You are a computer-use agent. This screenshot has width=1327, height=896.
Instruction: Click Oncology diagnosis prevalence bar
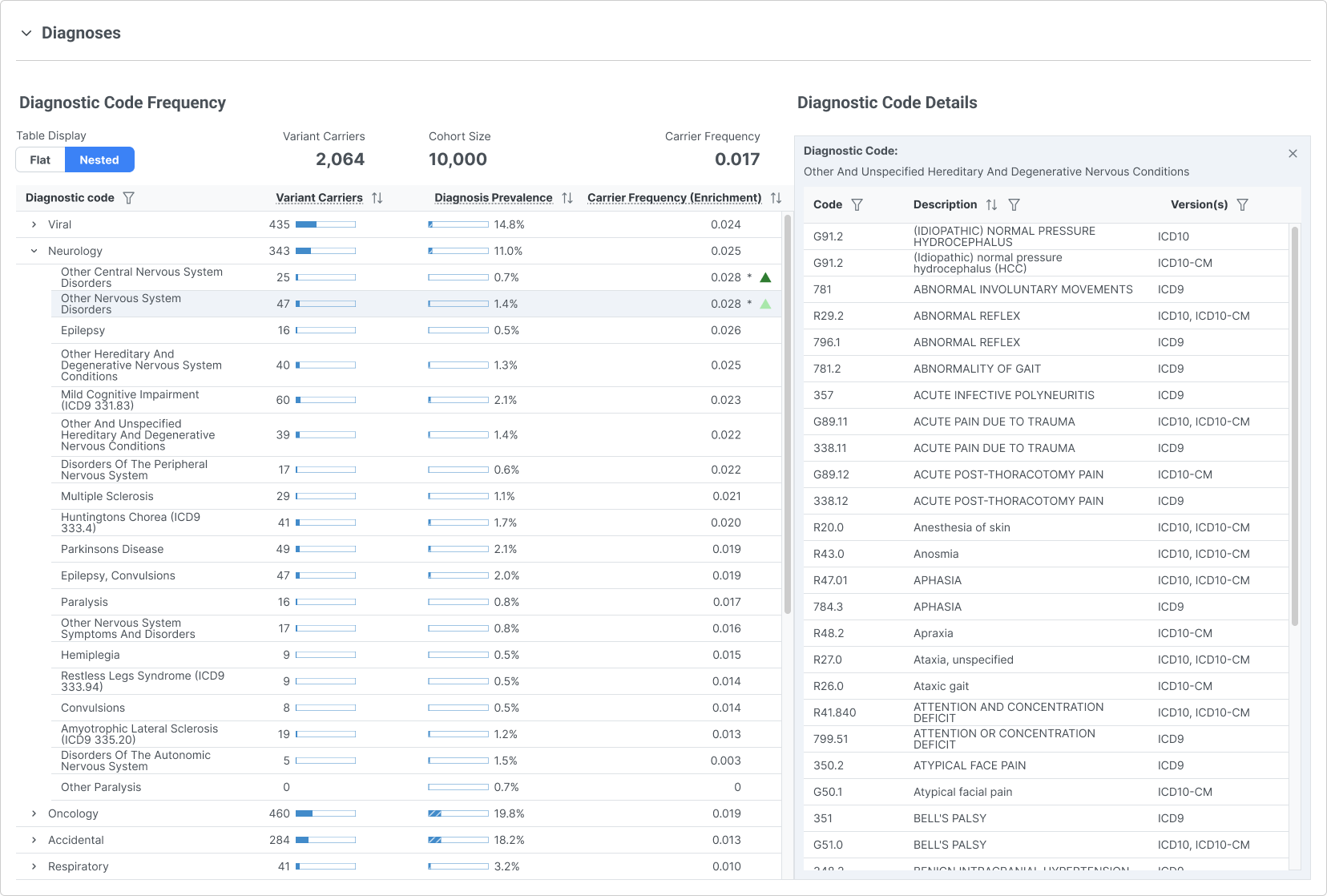tap(458, 813)
